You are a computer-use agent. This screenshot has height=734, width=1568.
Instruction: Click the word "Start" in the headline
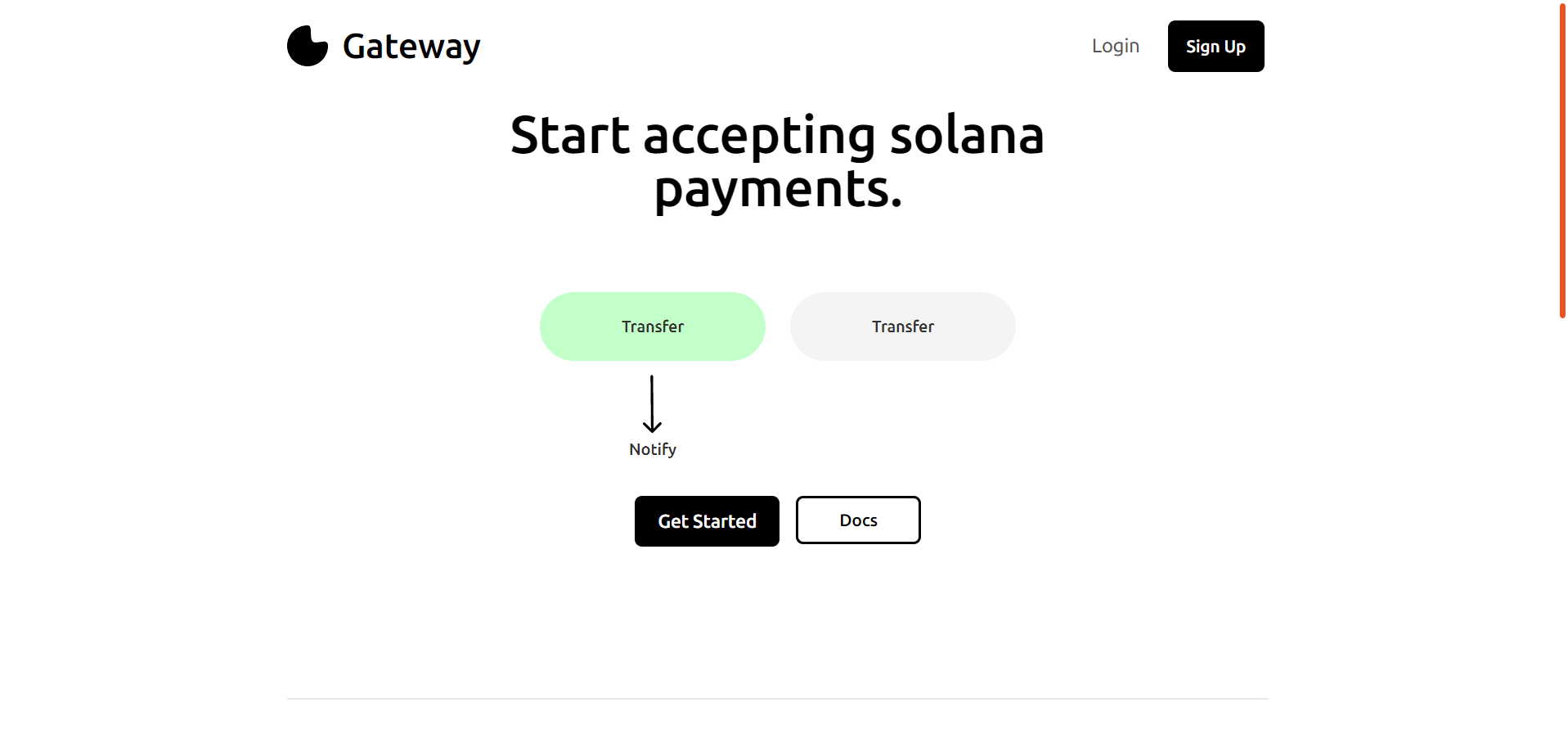(x=570, y=136)
